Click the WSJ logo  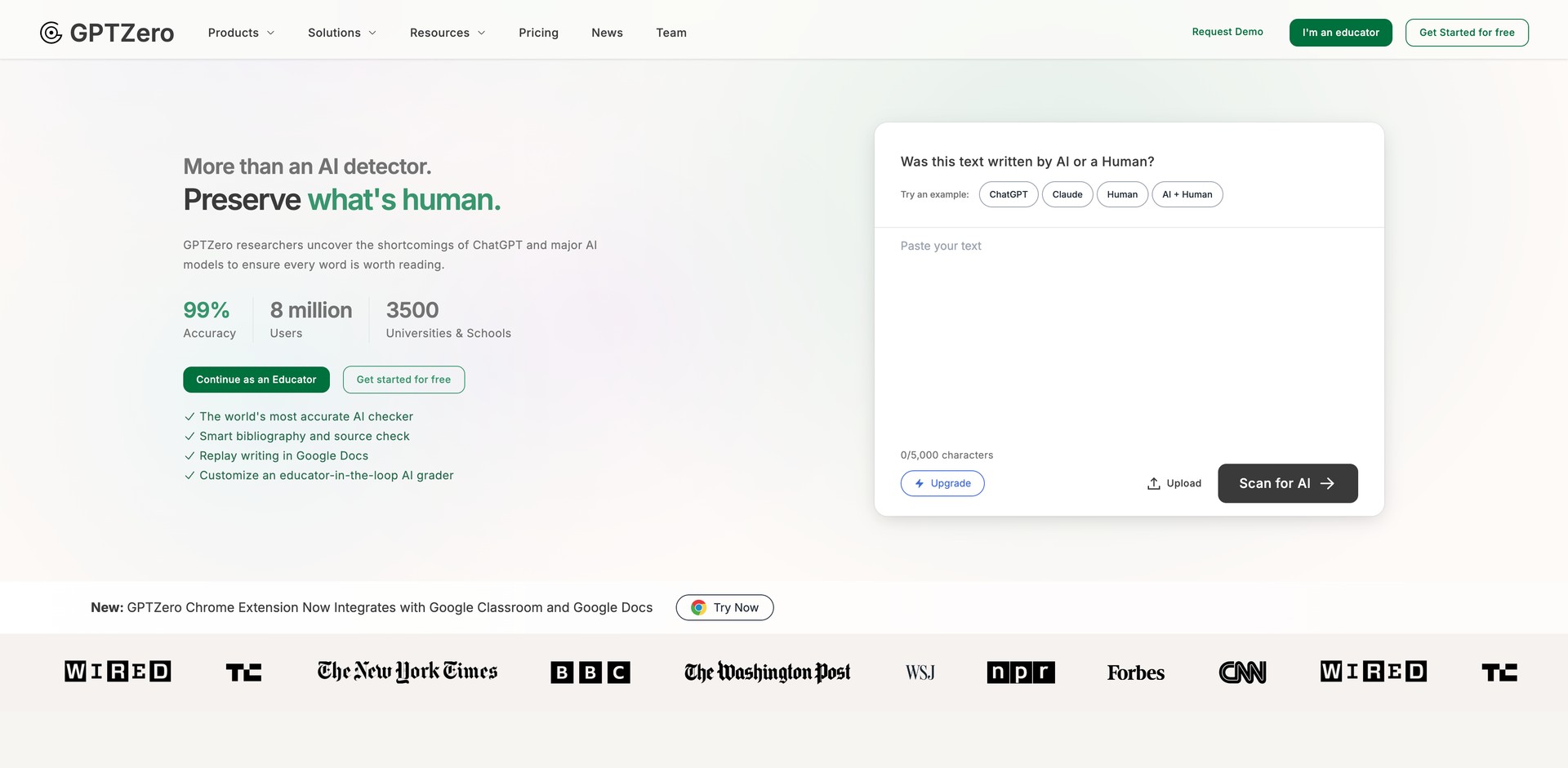point(920,673)
